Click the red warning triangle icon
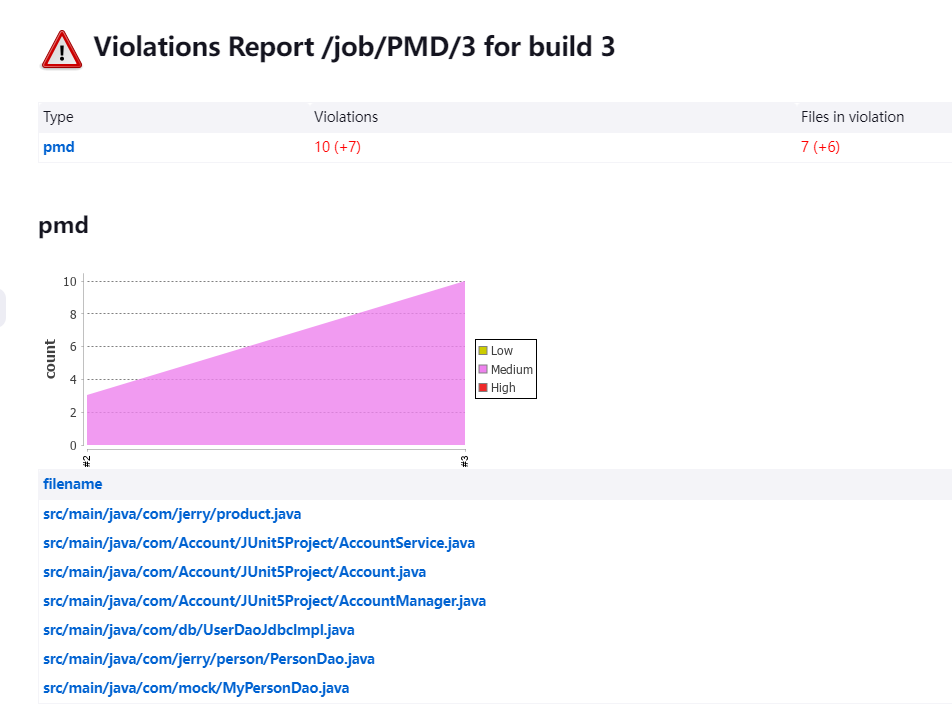This screenshot has width=952, height=722. pyautogui.click(x=61, y=50)
